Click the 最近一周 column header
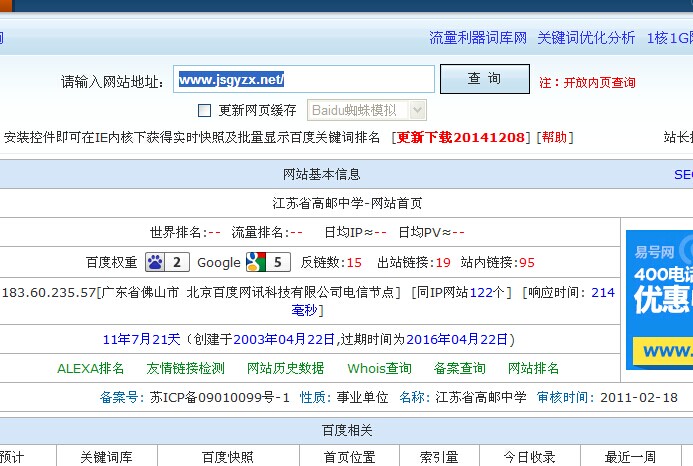This screenshot has height=466, width=693. [x=630, y=457]
